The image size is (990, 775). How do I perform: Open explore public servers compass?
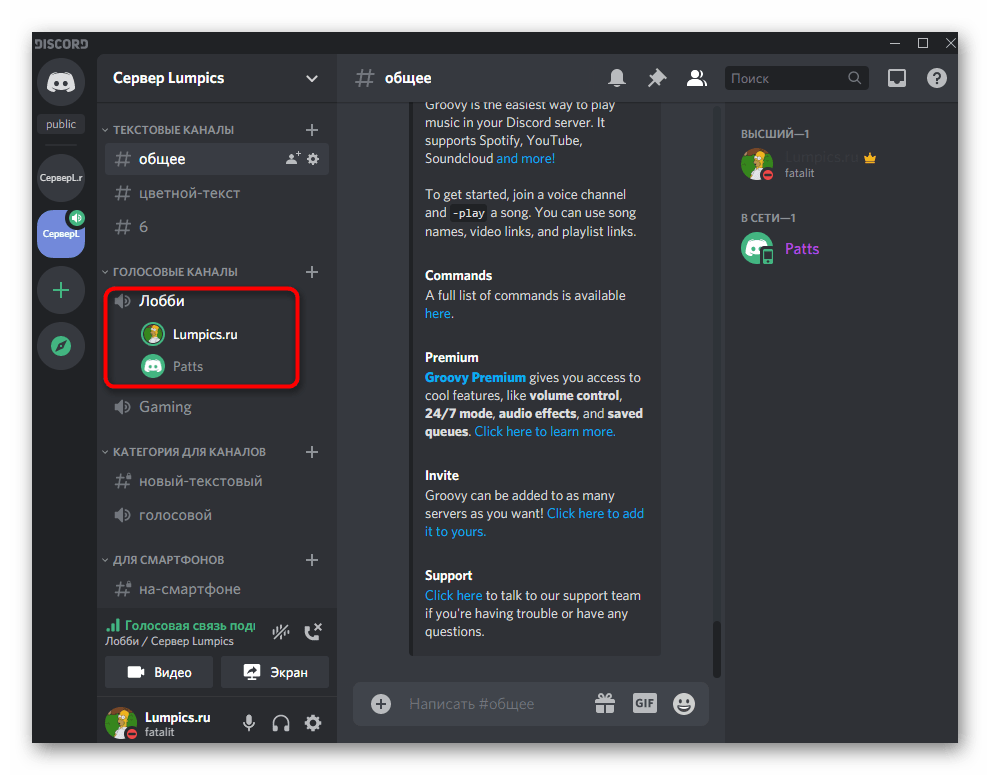point(61,346)
